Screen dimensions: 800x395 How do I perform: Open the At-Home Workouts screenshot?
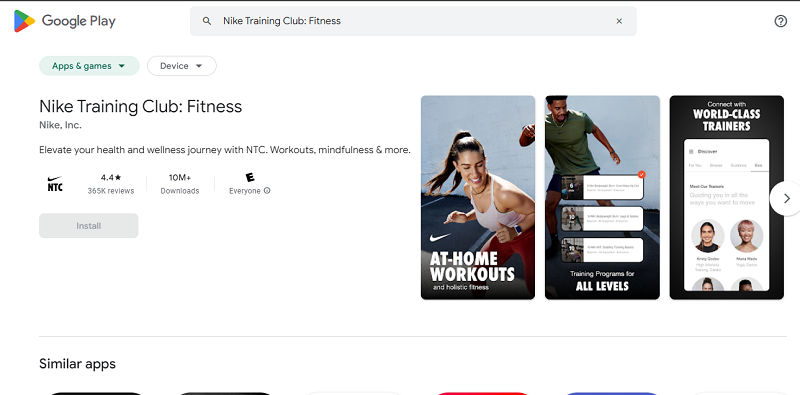[478, 198]
